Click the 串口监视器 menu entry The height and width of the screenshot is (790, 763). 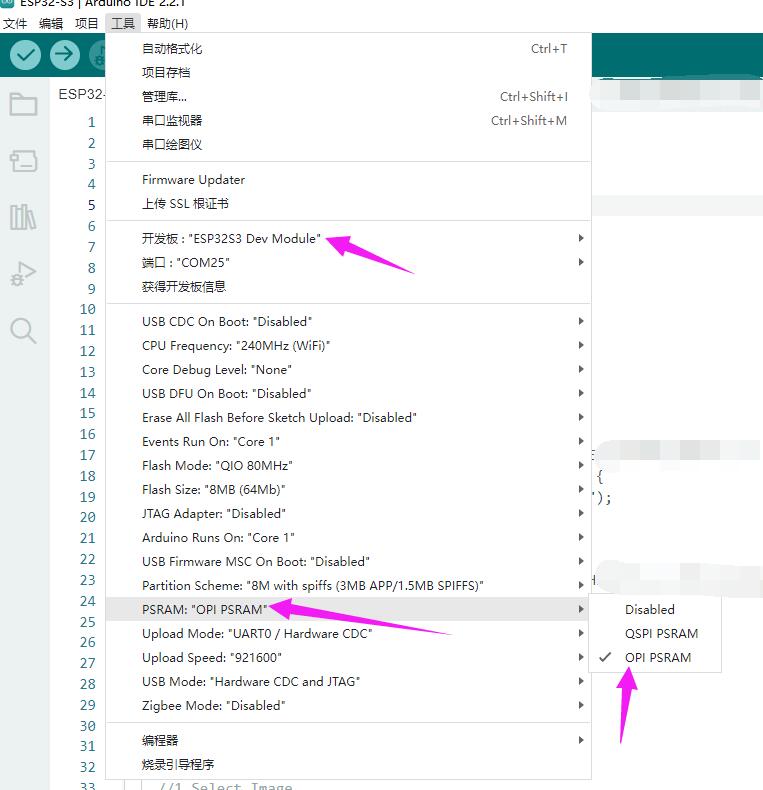[172, 120]
